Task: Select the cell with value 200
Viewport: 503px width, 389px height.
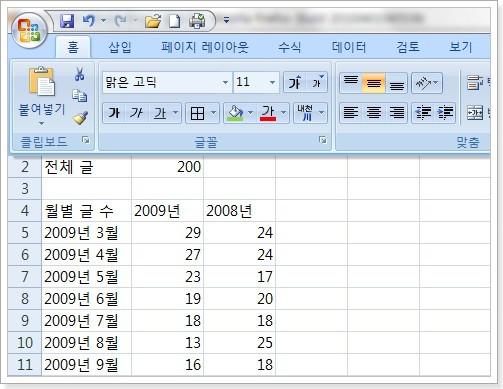Action: (167, 167)
